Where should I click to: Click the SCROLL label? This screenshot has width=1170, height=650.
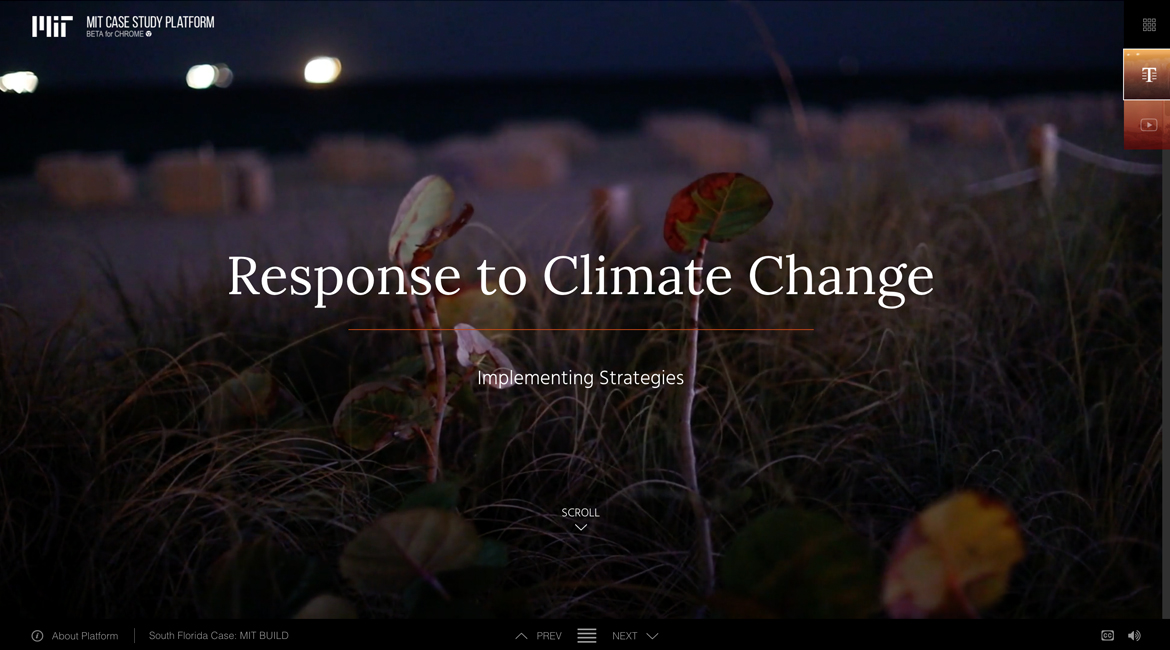(x=581, y=513)
